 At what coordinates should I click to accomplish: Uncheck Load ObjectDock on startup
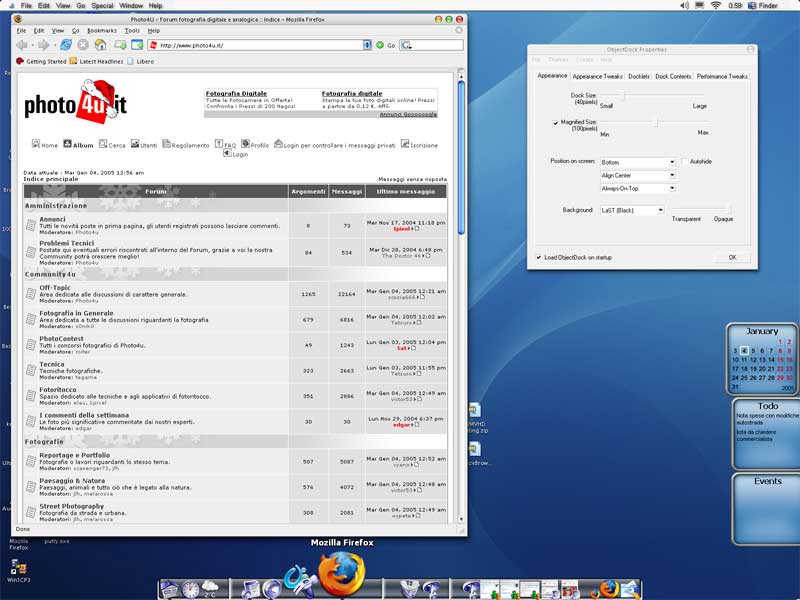[541, 257]
